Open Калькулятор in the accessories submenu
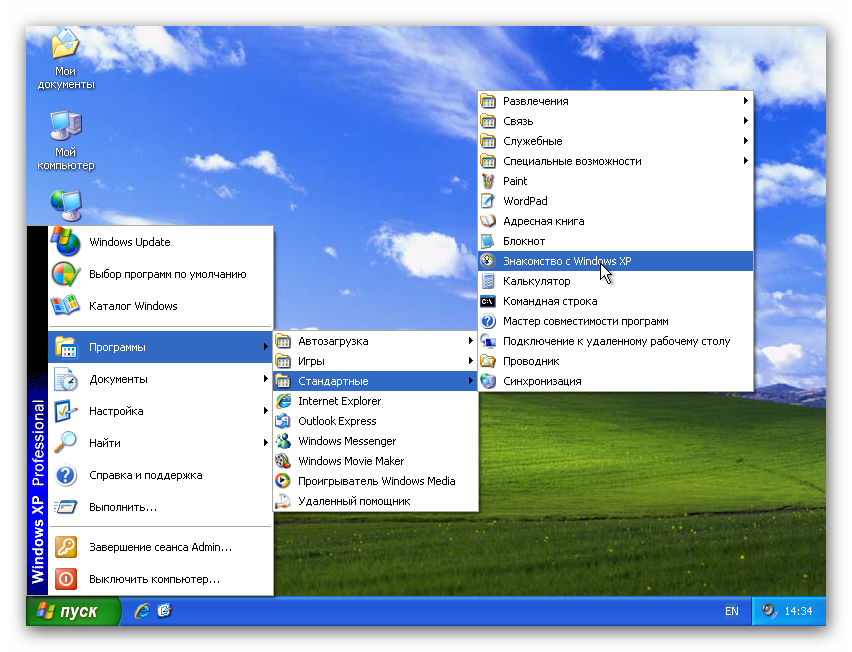The width and height of the screenshot is (852, 652). point(536,281)
